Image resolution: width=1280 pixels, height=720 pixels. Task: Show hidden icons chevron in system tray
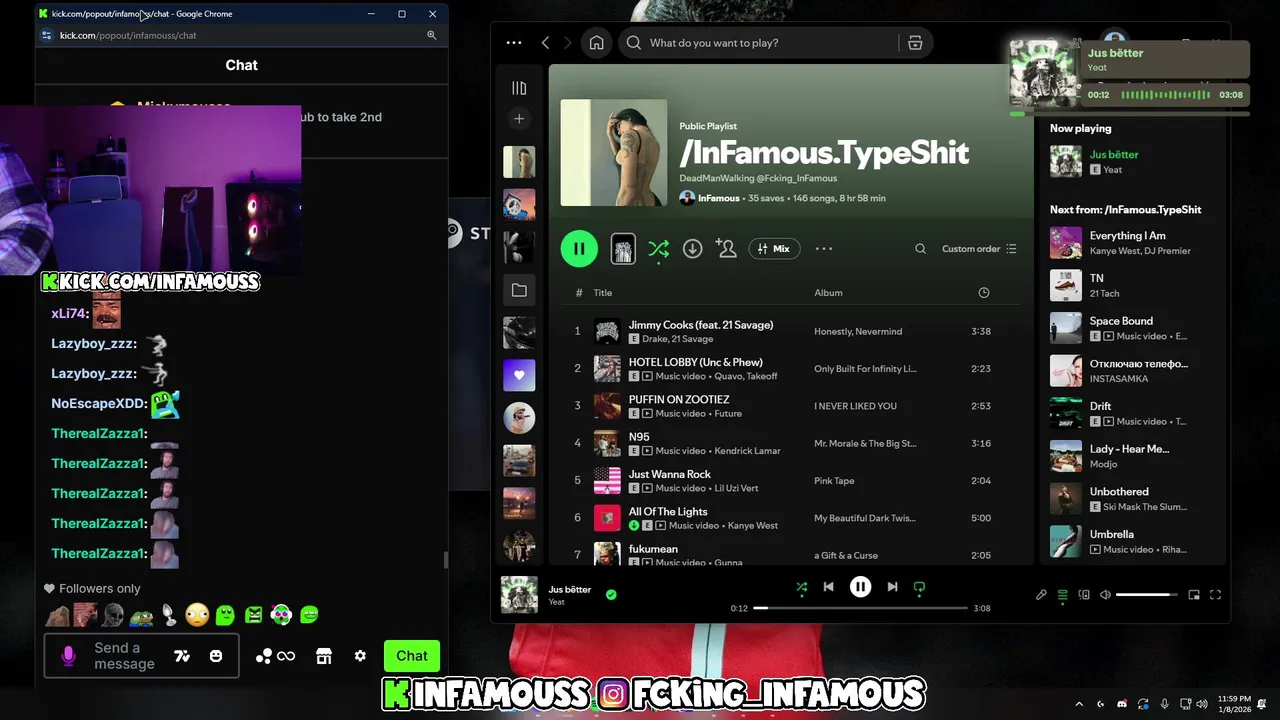tap(1079, 704)
